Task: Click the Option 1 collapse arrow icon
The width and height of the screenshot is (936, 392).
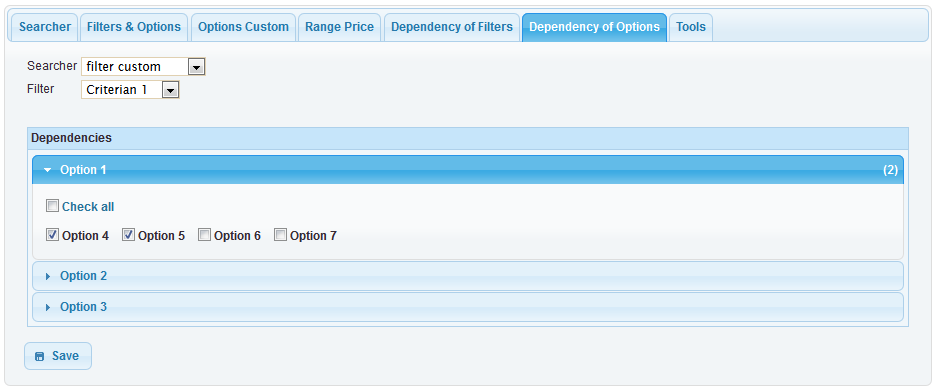Action: tap(48, 170)
